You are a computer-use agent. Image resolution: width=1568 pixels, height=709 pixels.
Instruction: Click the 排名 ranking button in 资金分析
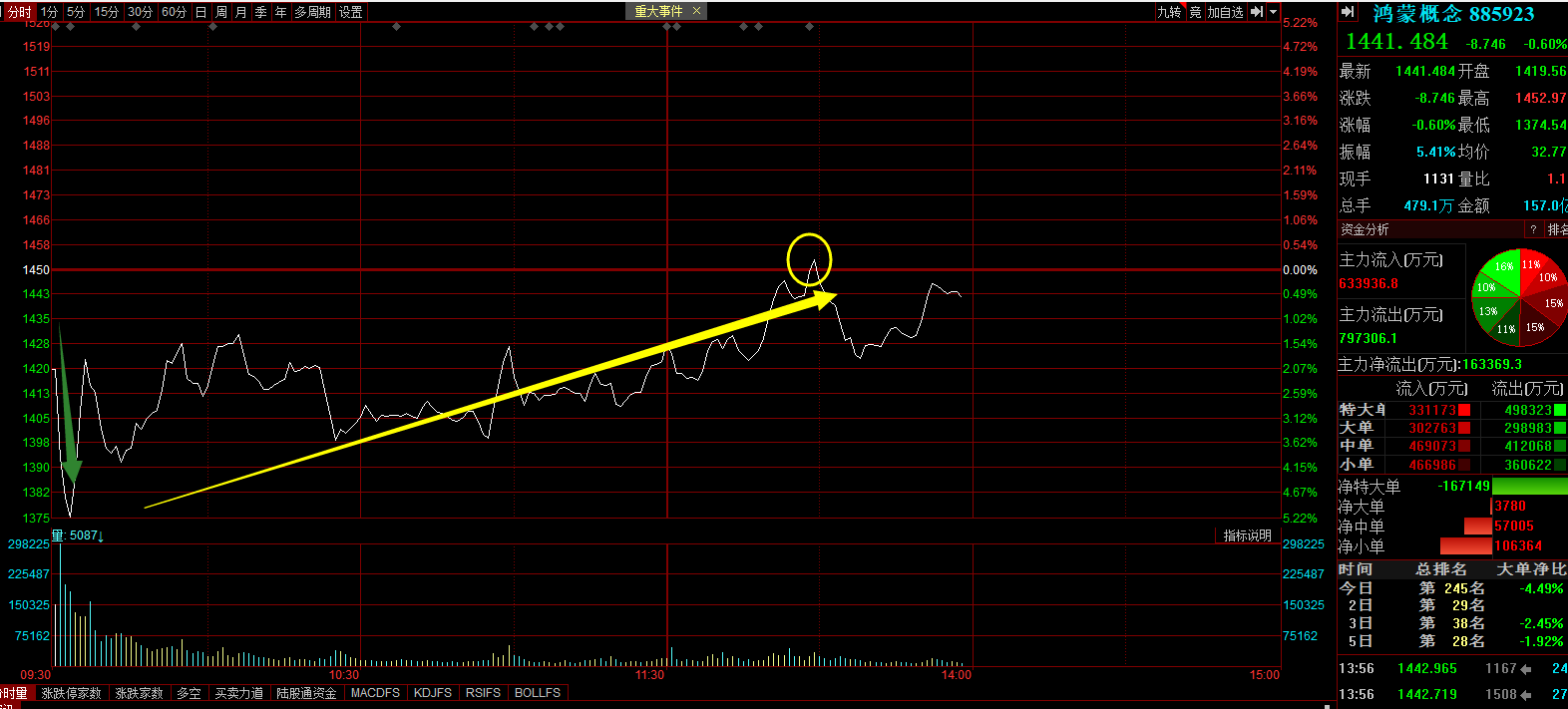[x=1557, y=229]
